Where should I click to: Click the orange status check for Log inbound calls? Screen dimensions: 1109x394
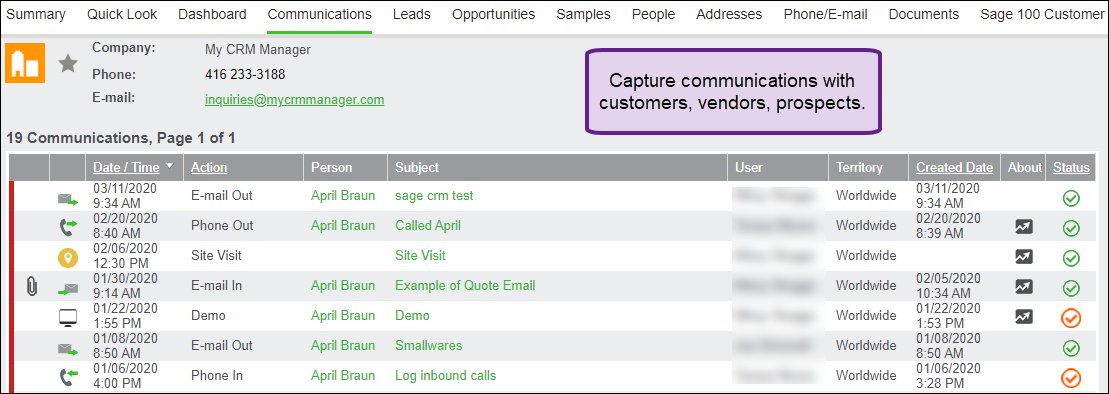pos(1071,377)
